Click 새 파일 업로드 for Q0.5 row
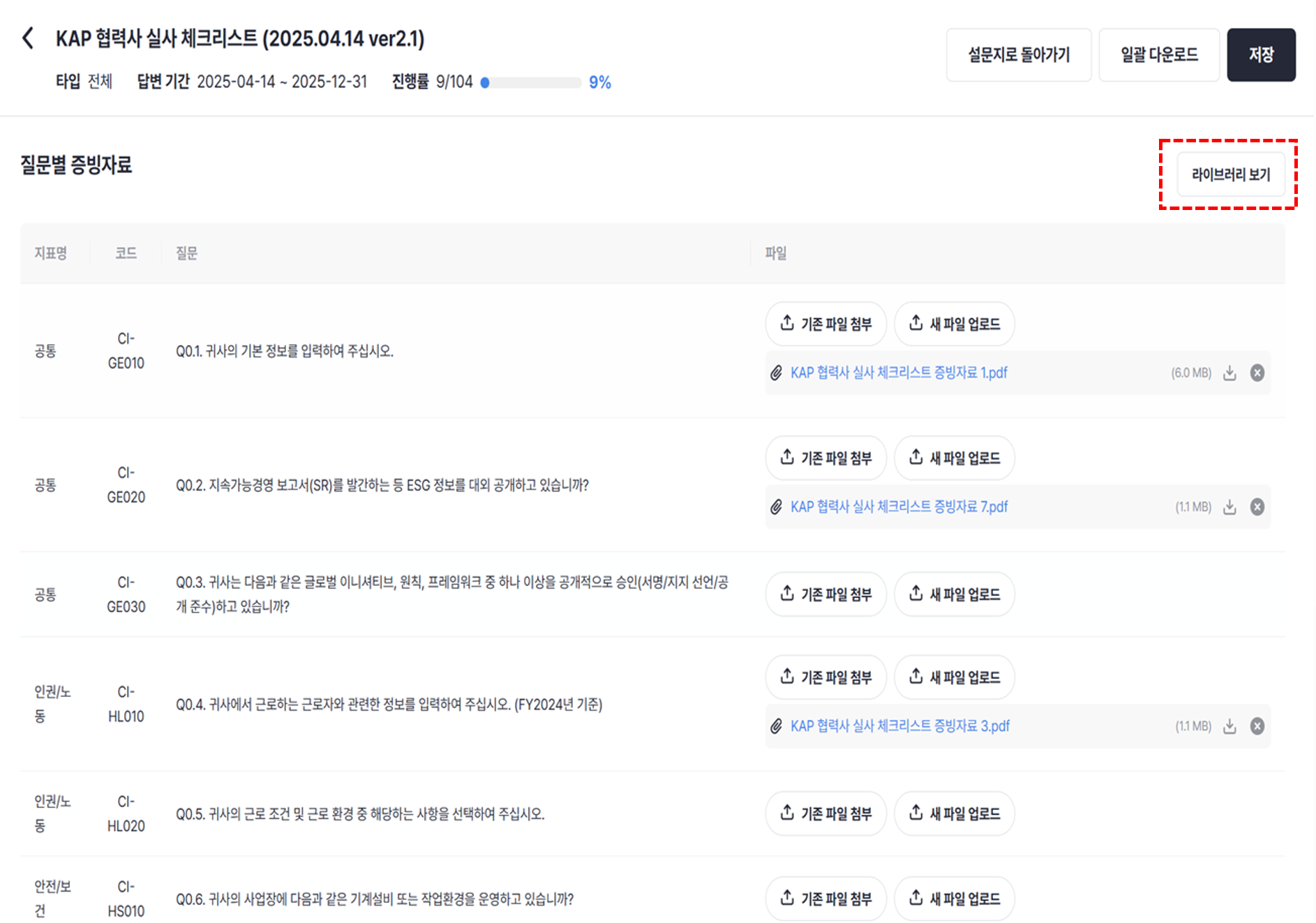The width and height of the screenshot is (1316, 923). click(x=954, y=813)
